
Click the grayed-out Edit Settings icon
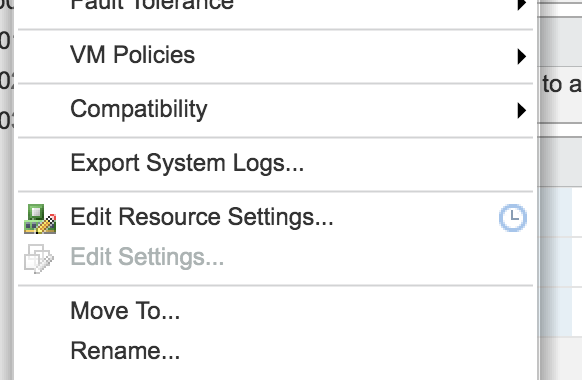coord(39,259)
